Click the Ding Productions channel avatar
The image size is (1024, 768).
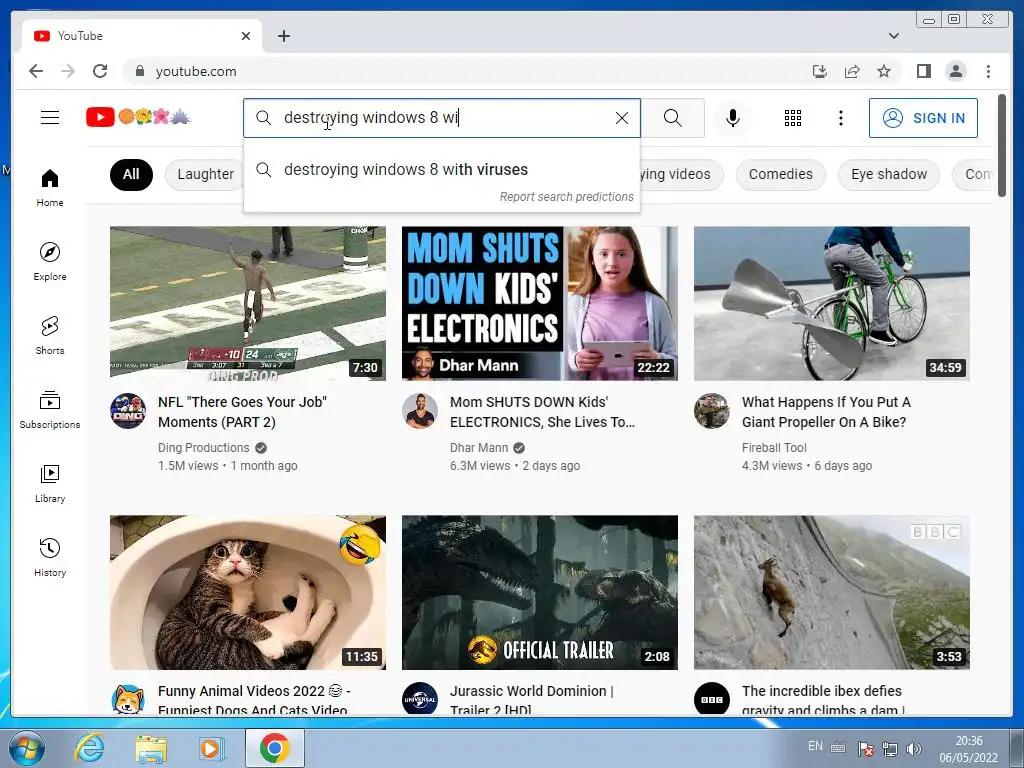click(128, 411)
